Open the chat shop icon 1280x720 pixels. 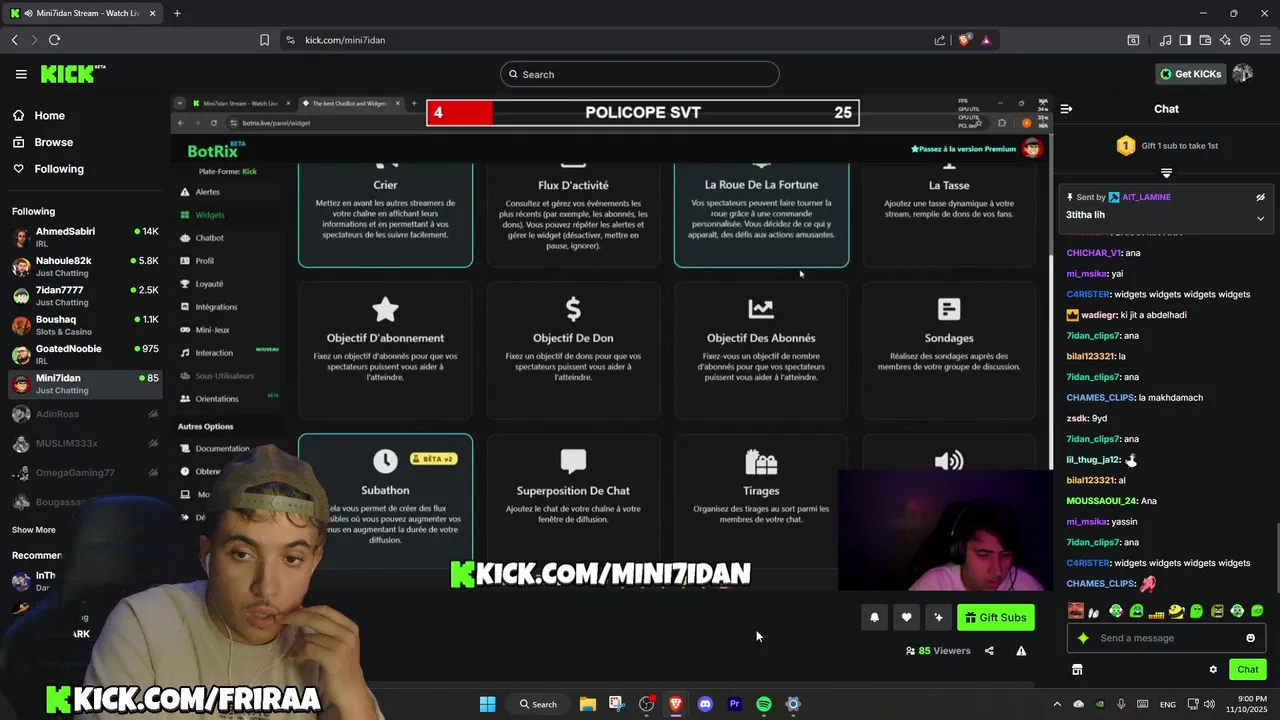pos(1077,669)
